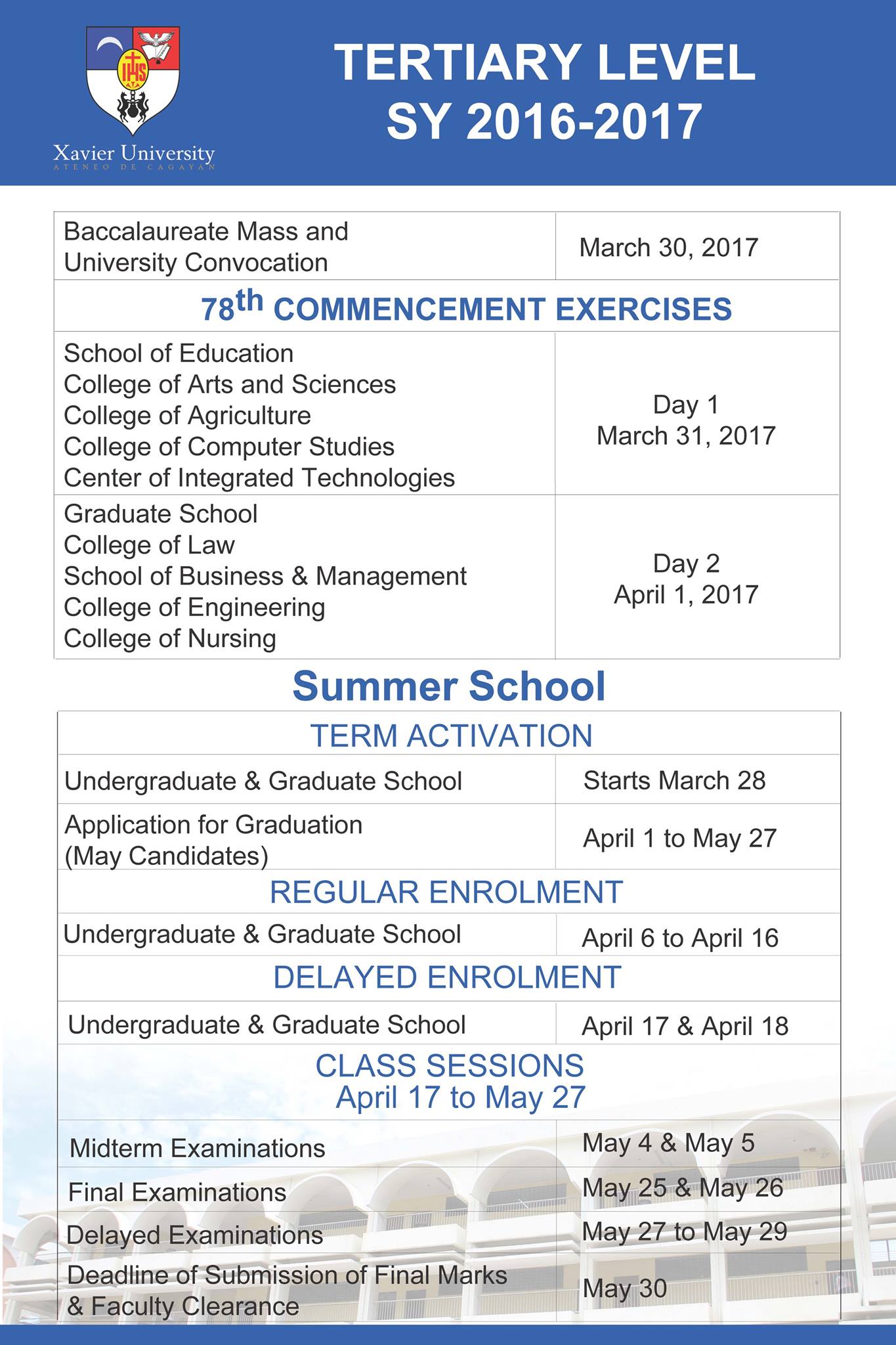Click the REGULAR ENROLMENT section header

pyautogui.click(x=446, y=892)
